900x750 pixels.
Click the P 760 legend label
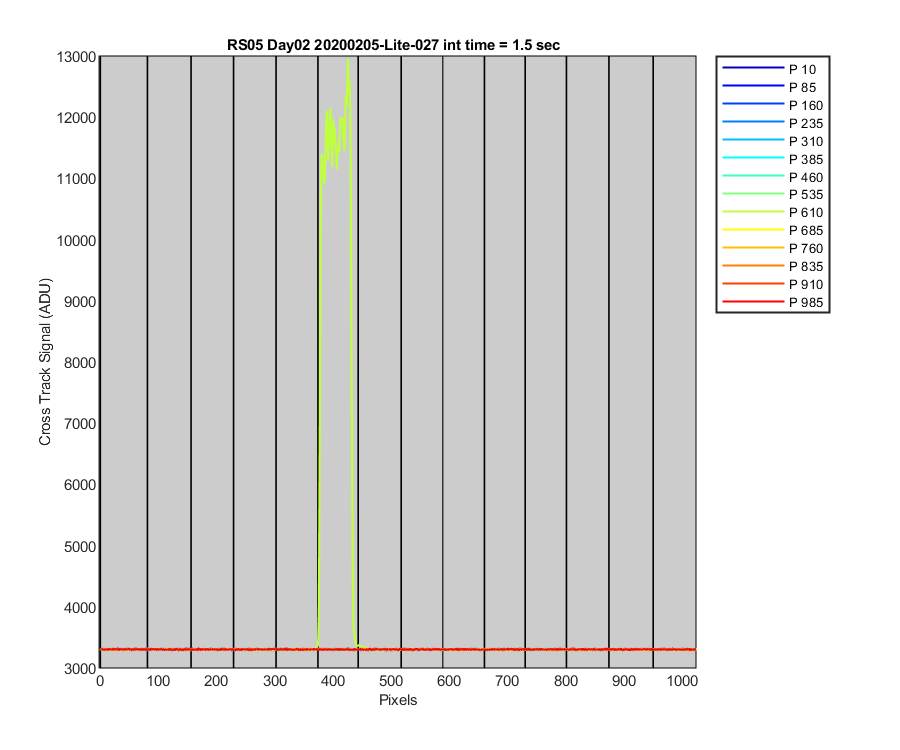click(x=806, y=248)
